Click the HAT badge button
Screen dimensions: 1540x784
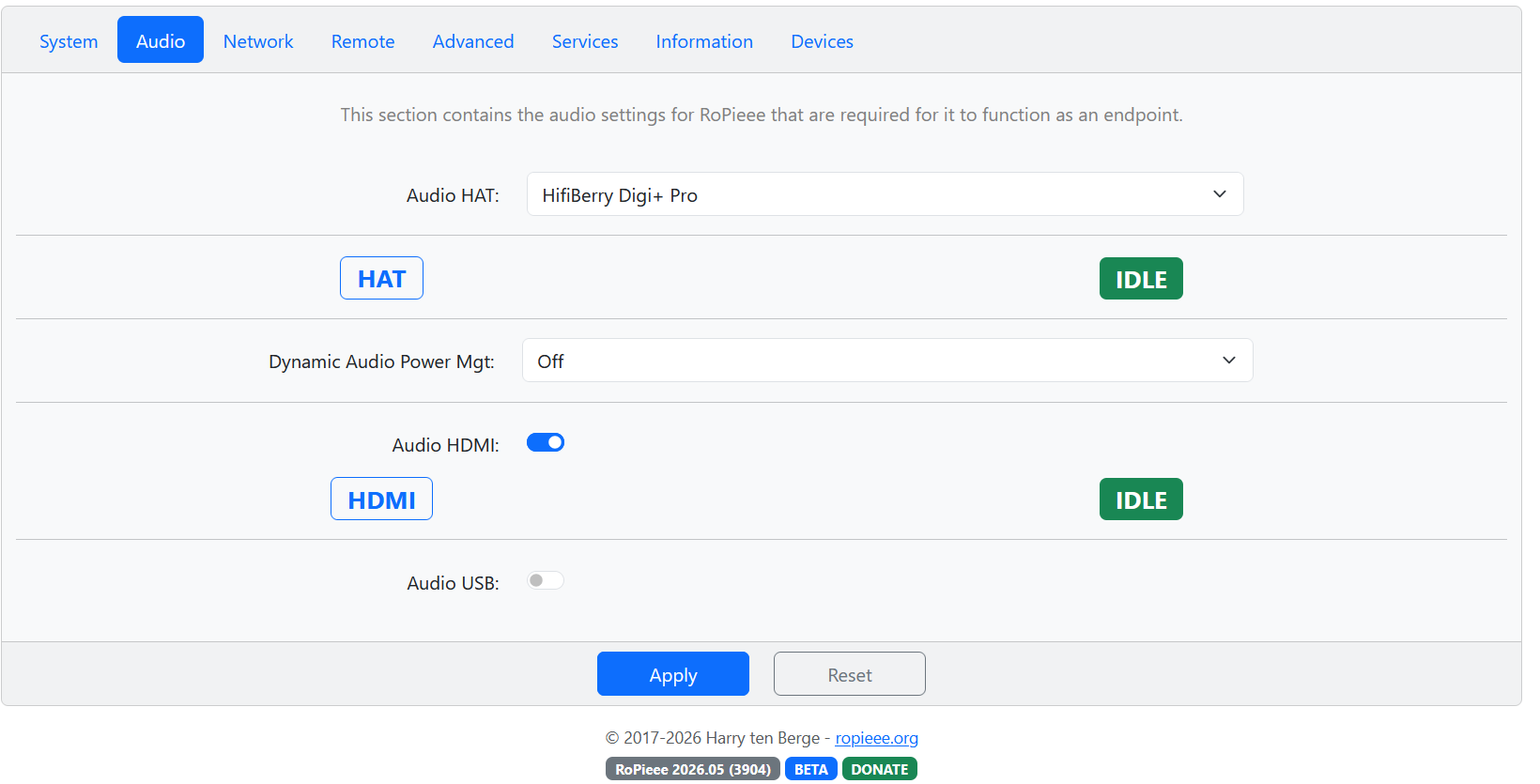[x=381, y=278]
